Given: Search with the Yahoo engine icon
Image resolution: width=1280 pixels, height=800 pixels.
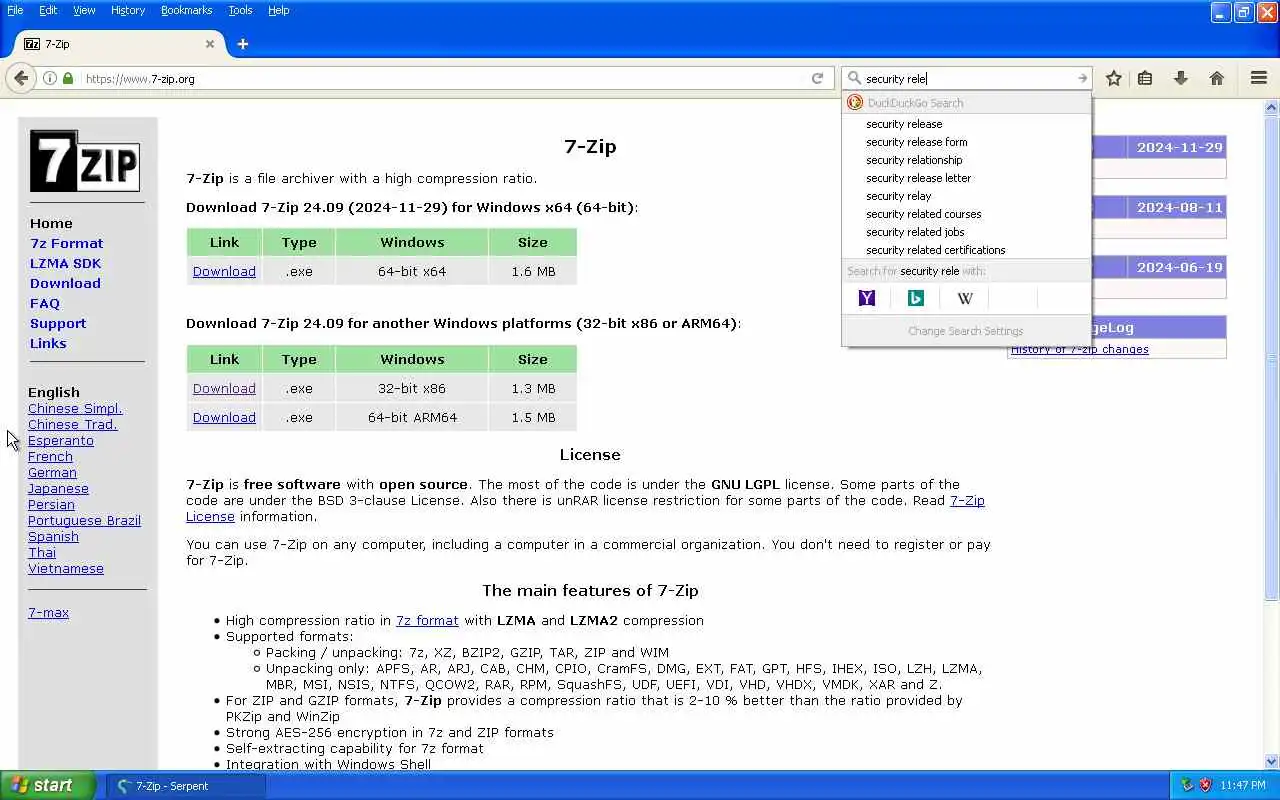Looking at the screenshot, I should click(867, 298).
